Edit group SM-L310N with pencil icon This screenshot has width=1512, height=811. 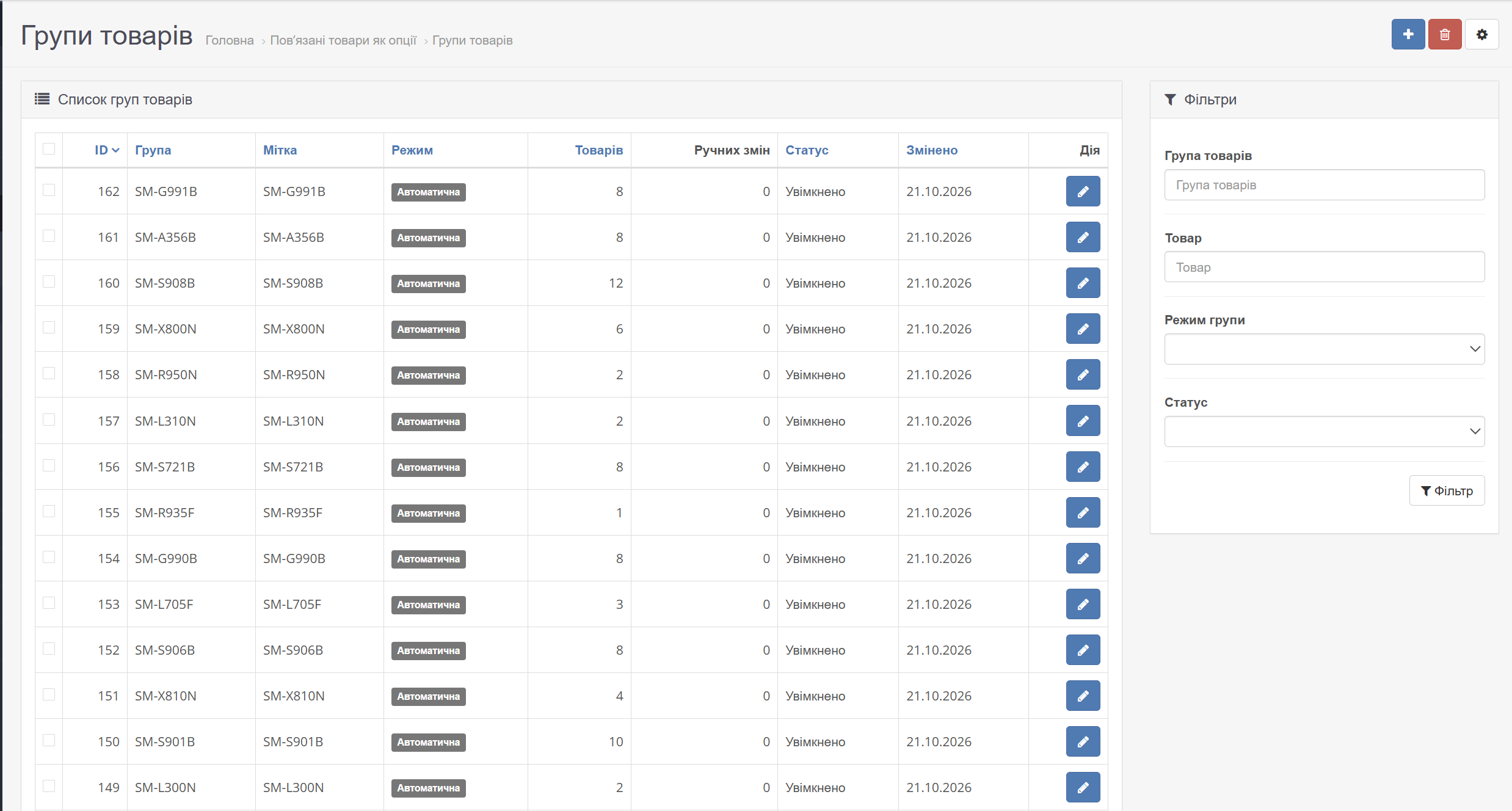pos(1083,421)
